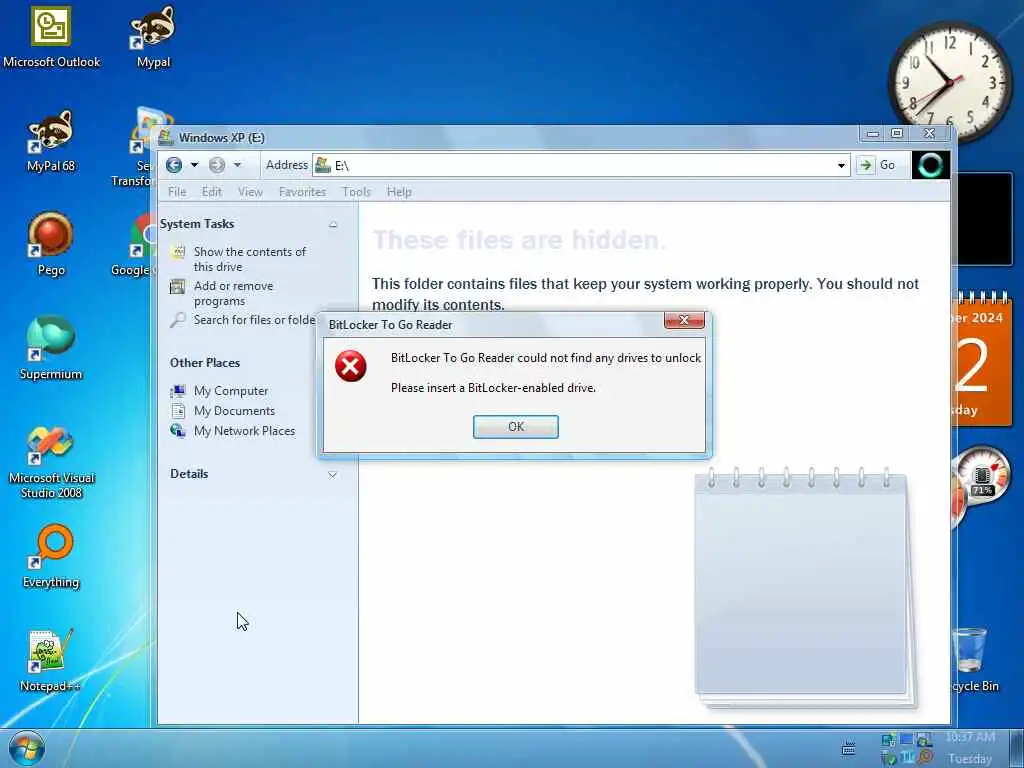
Task: Click the My Documents icon in sidebar
Action: coord(178,410)
